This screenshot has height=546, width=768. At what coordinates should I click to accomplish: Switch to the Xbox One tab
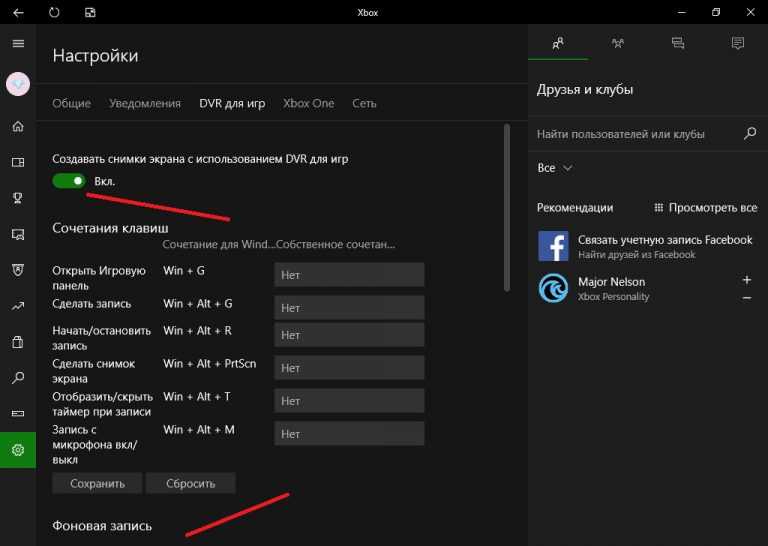click(x=309, y=103)
